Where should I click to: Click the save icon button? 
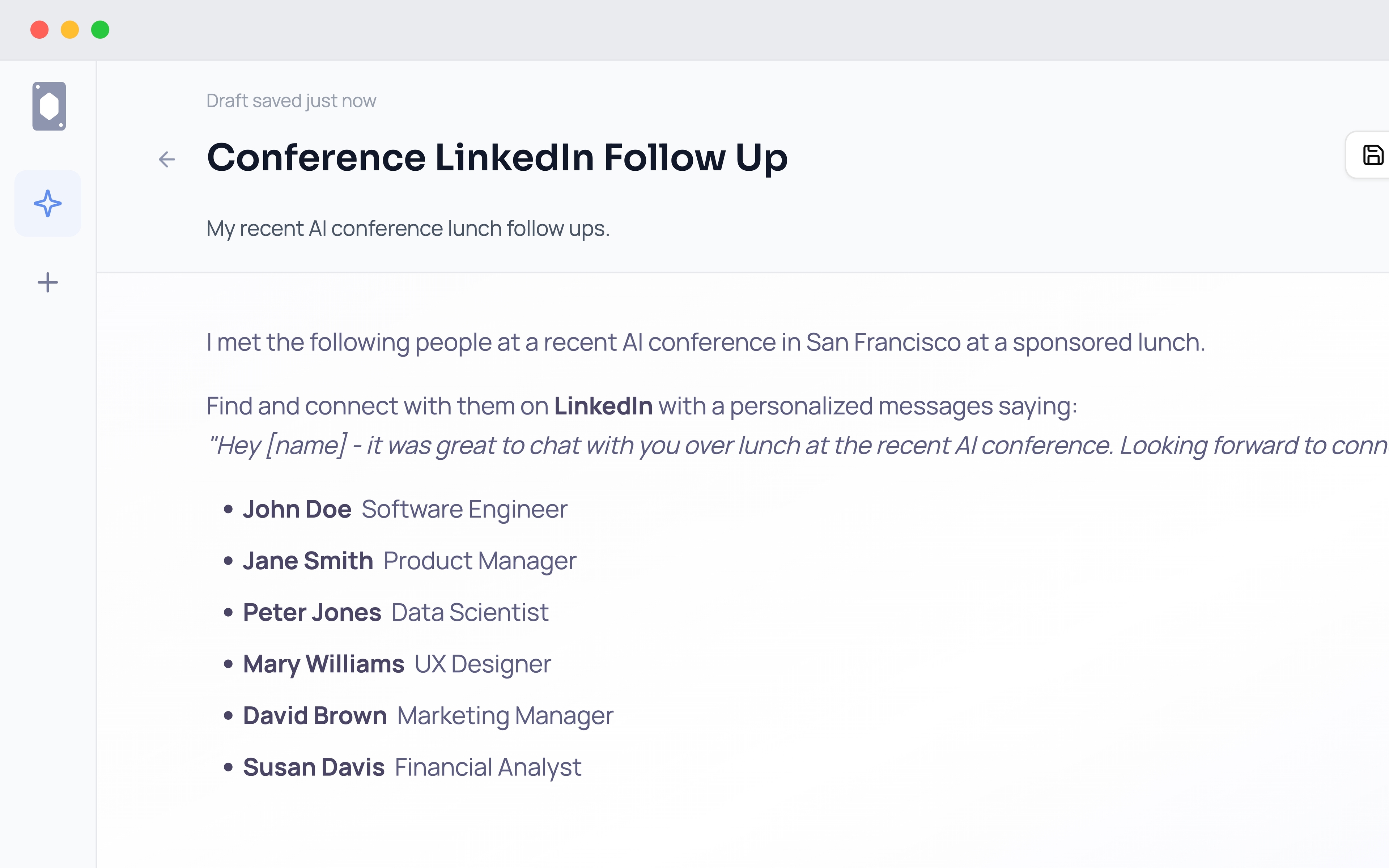click(x=1372, y=155)
